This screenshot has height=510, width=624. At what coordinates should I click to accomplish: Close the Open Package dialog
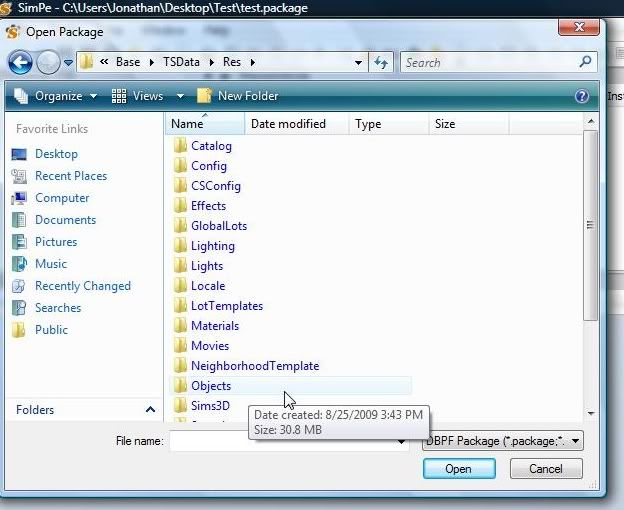coord(579,27)
